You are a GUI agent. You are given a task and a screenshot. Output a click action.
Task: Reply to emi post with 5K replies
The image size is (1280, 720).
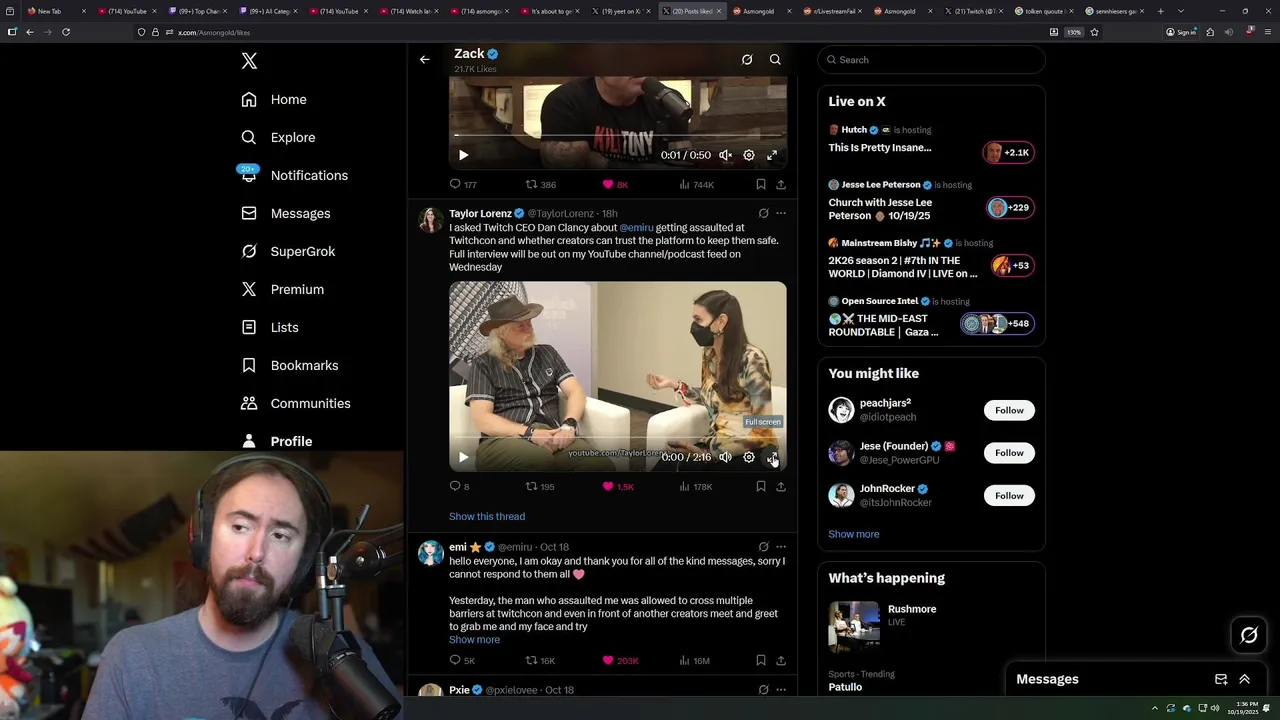462,661
